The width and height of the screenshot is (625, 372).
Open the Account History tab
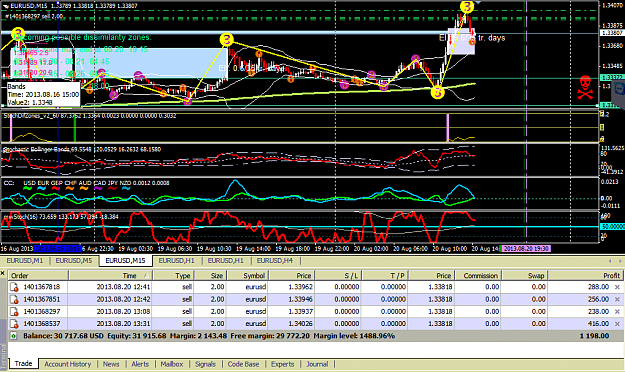(68, 364)
